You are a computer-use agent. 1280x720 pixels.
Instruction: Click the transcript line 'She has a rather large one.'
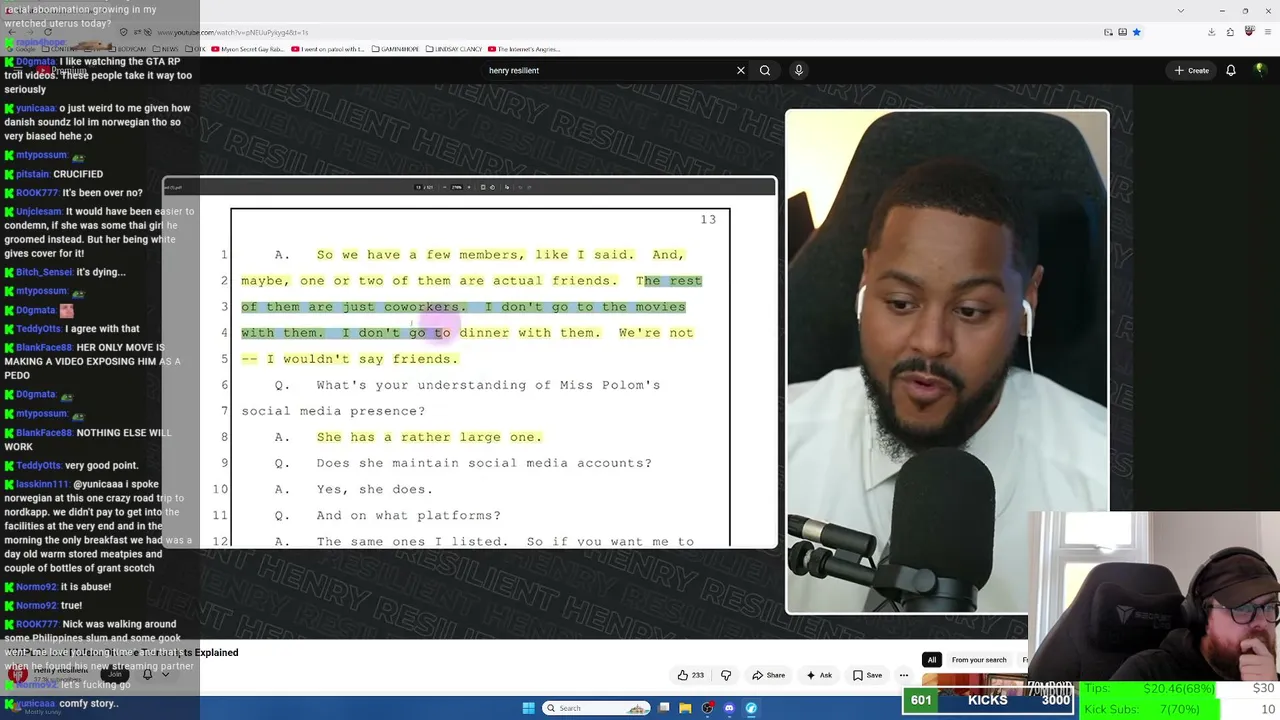pos(429,437)
